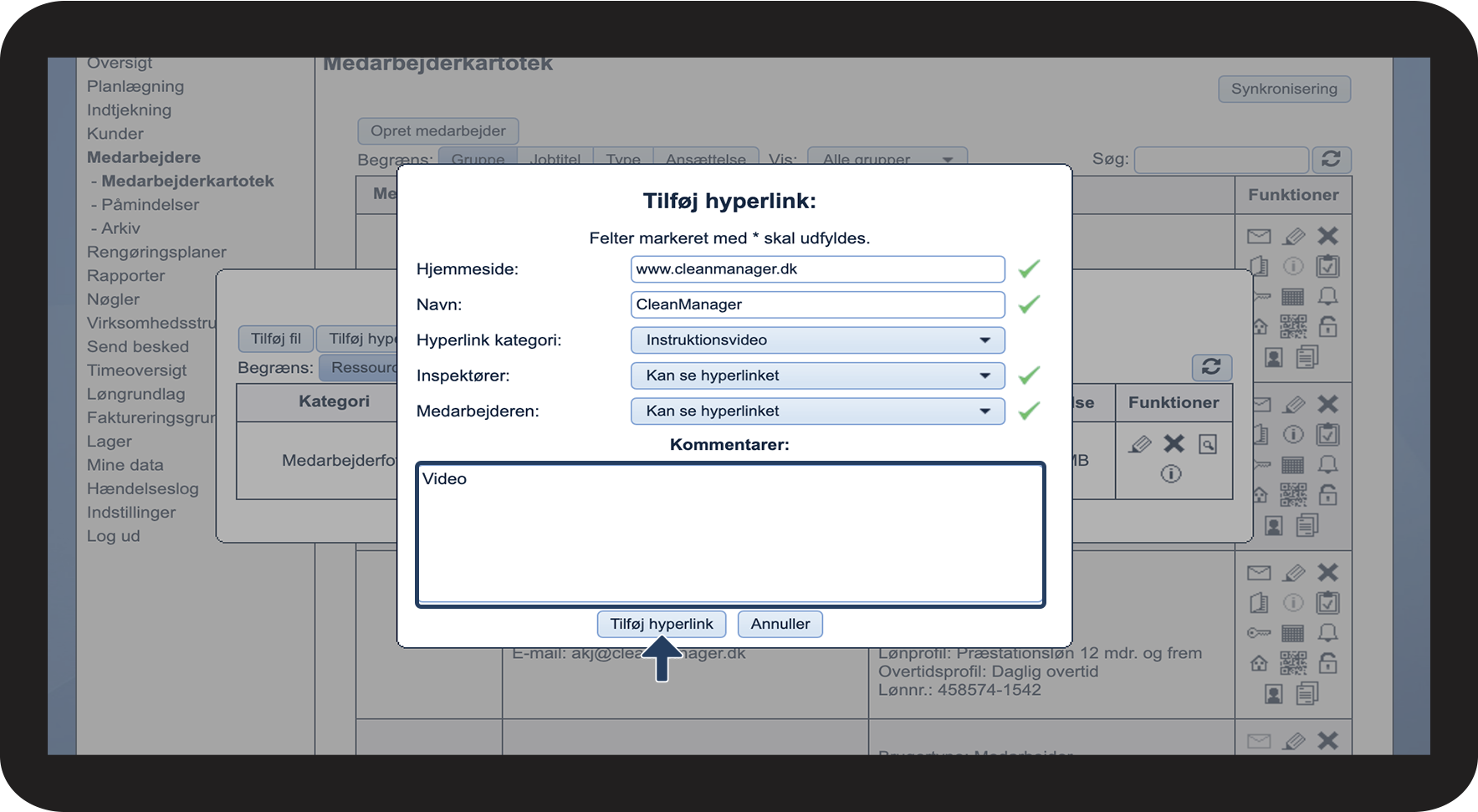The height and width of the screenshot is (812, 1478).
Task: Open Indstillinger in the sidebar
Action: [131, 513]
